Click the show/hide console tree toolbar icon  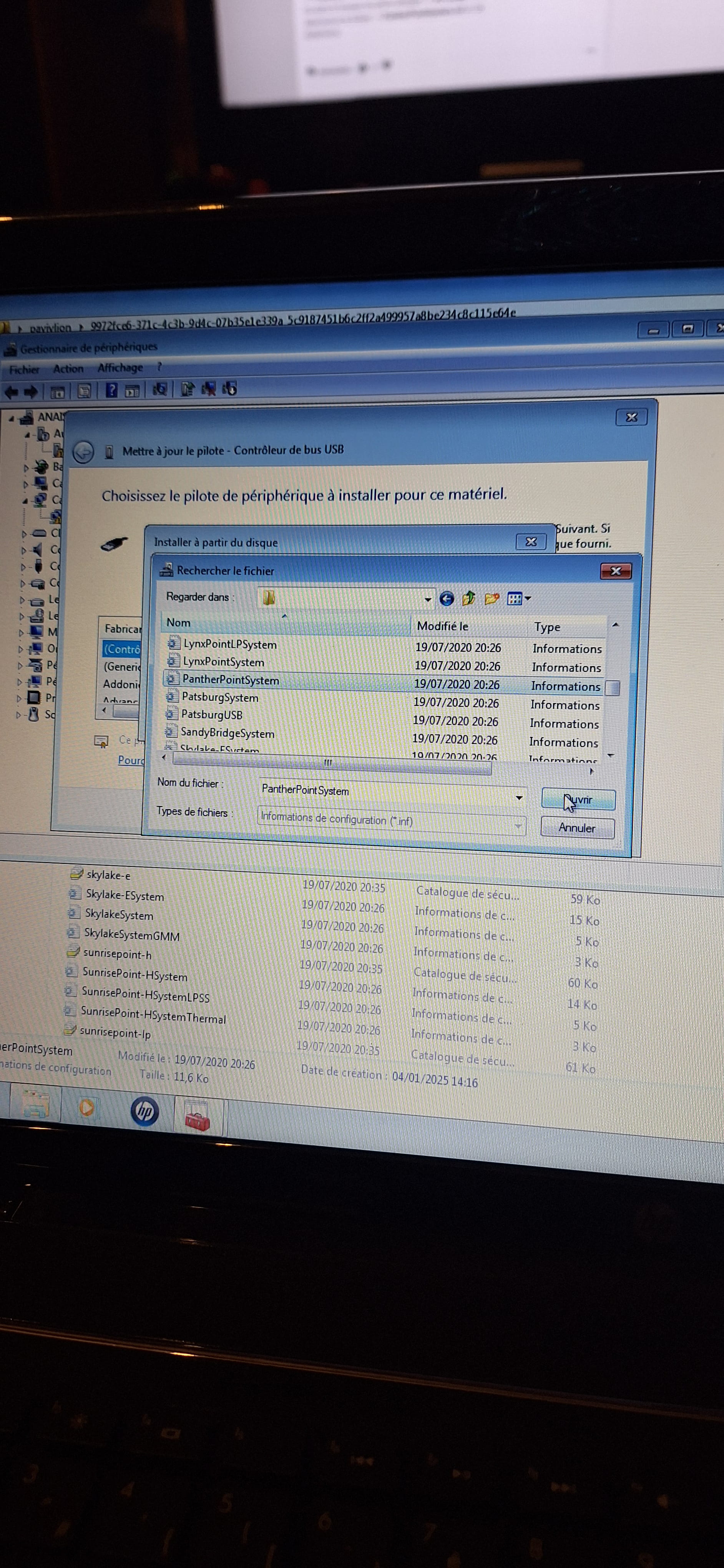(x=57, y=392)
